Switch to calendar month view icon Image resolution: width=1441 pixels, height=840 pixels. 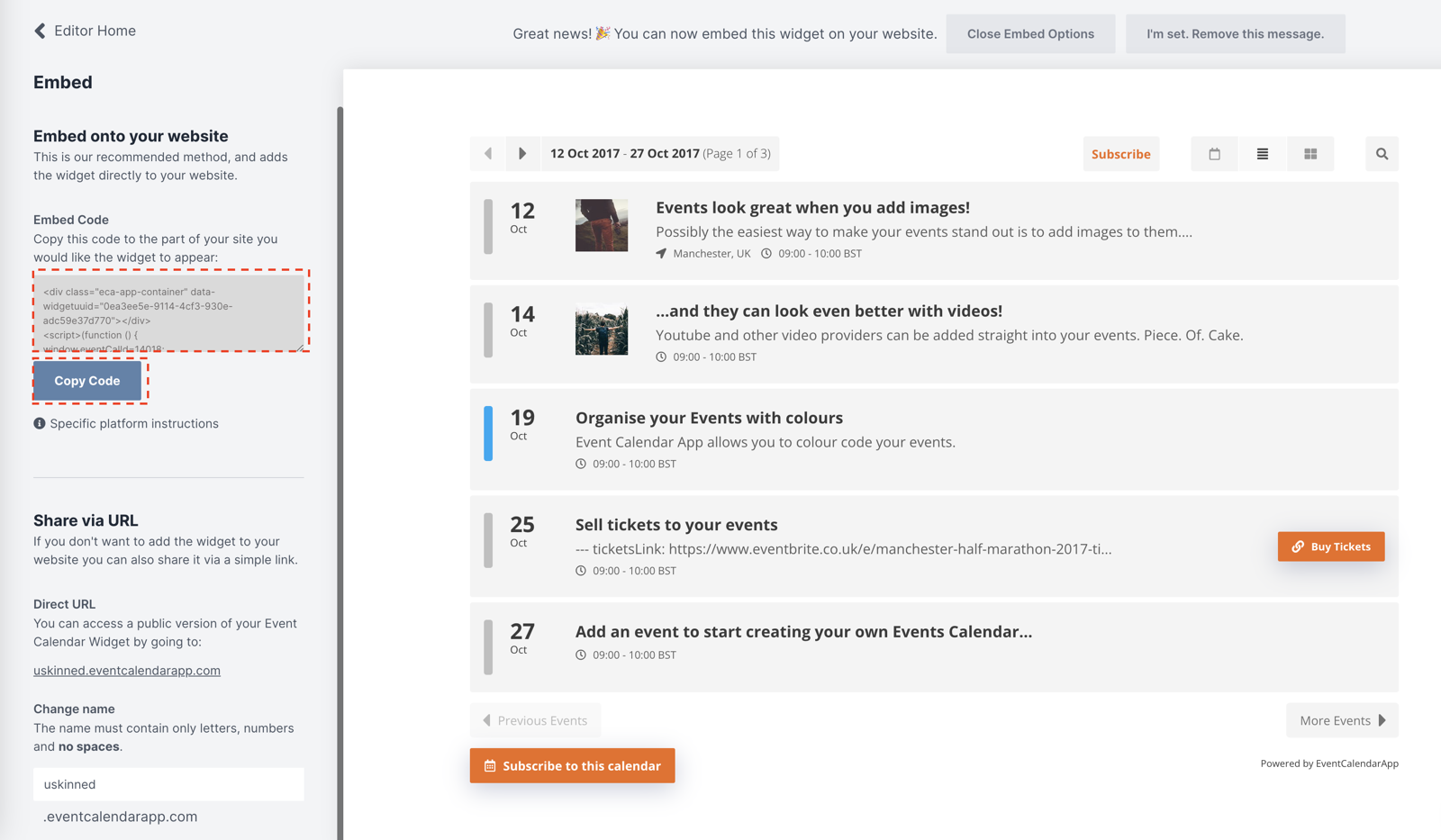click(x=1214, y=154)
